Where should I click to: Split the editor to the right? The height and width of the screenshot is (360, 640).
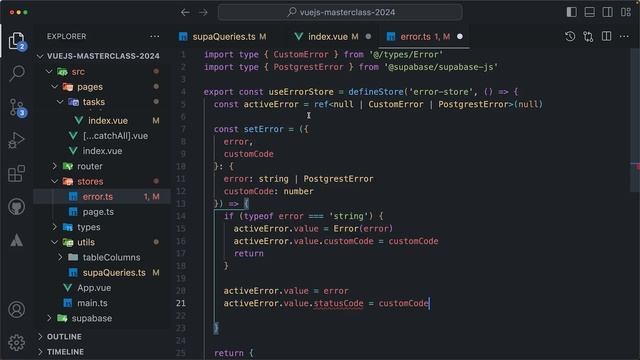607,37
